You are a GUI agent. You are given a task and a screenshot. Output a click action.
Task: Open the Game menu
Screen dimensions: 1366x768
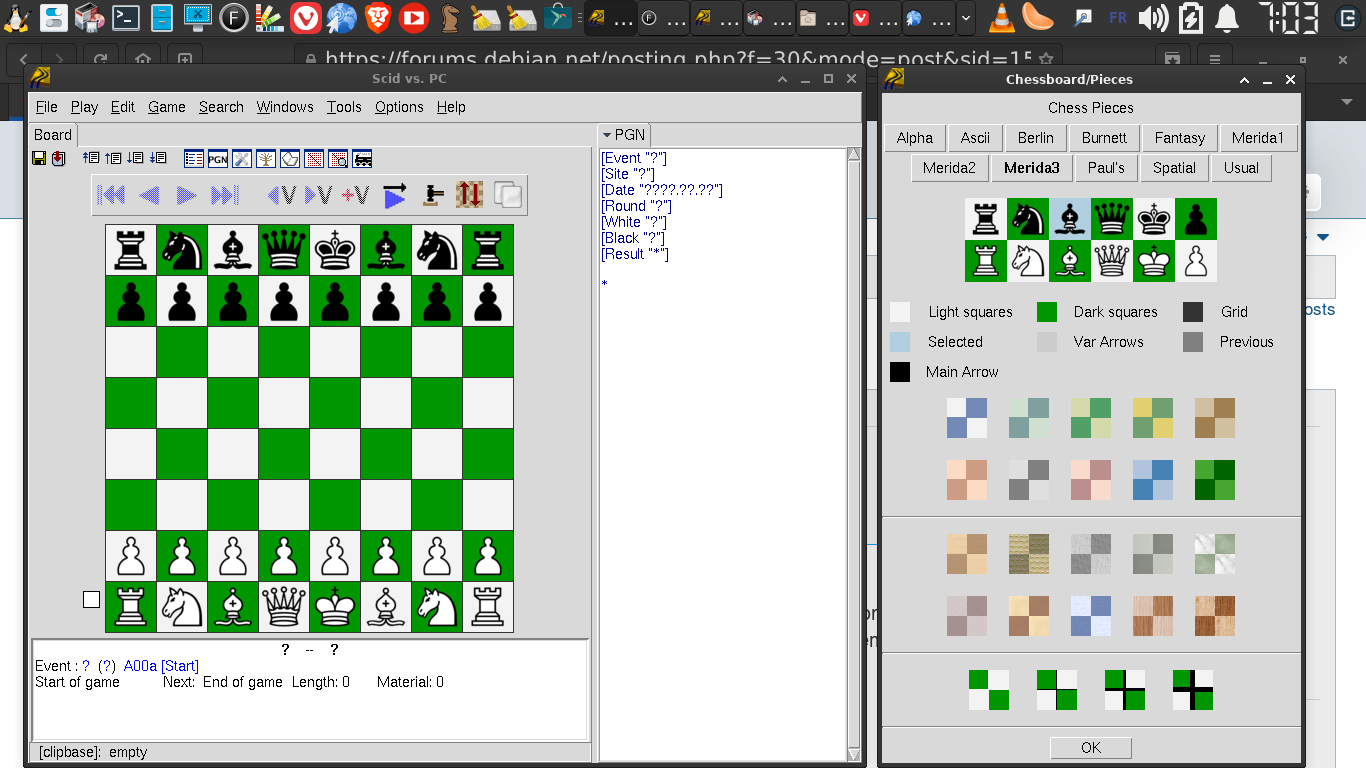click(x=167, y=107)
